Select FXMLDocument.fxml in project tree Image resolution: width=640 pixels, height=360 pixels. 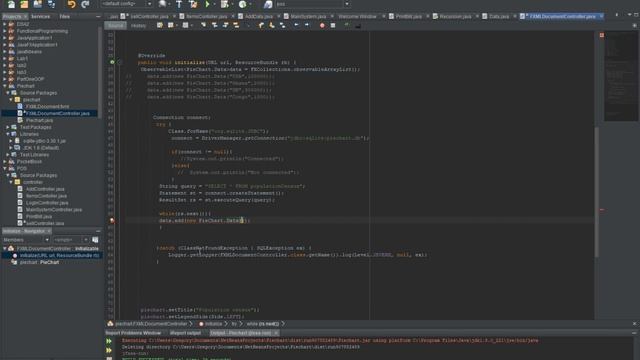[x=47, y=107]
